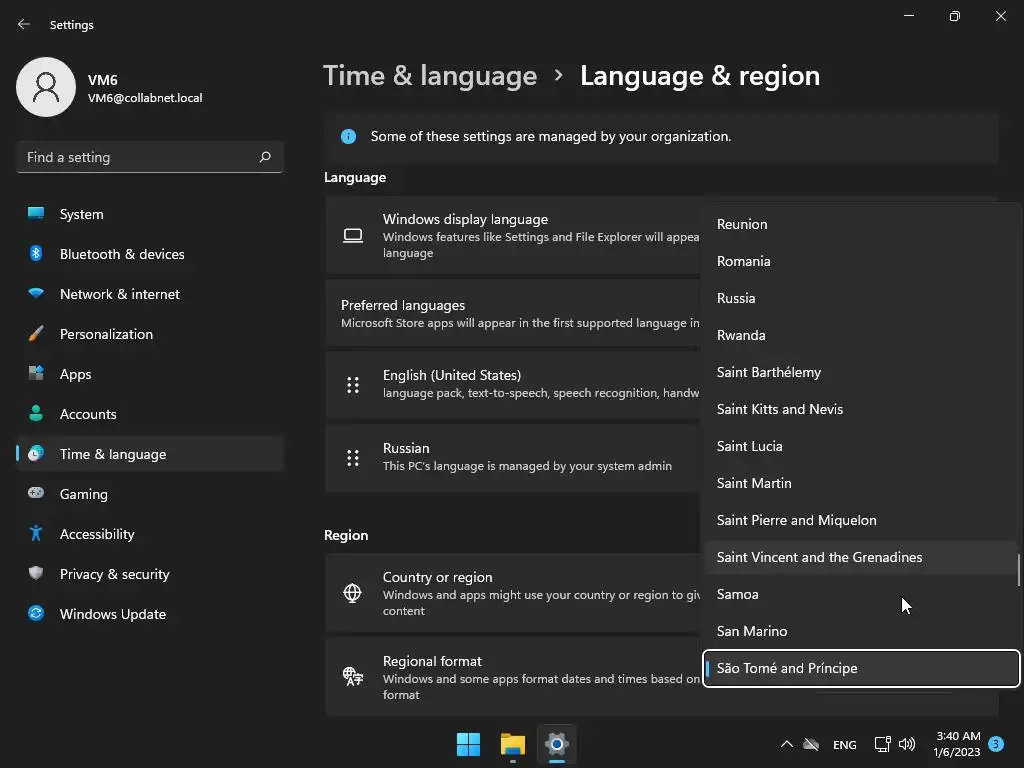The height and width of the screenshot is (768, 1024).
Task: Go to Accessibility settings
Action: (150, 534)
